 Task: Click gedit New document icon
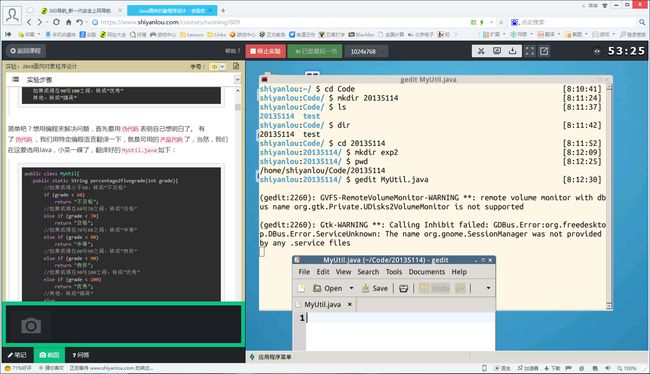click(301, 288)
